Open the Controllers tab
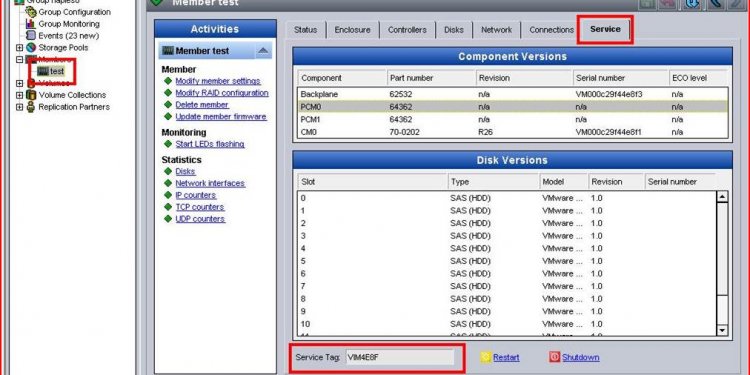 click(x=407, y=30)
